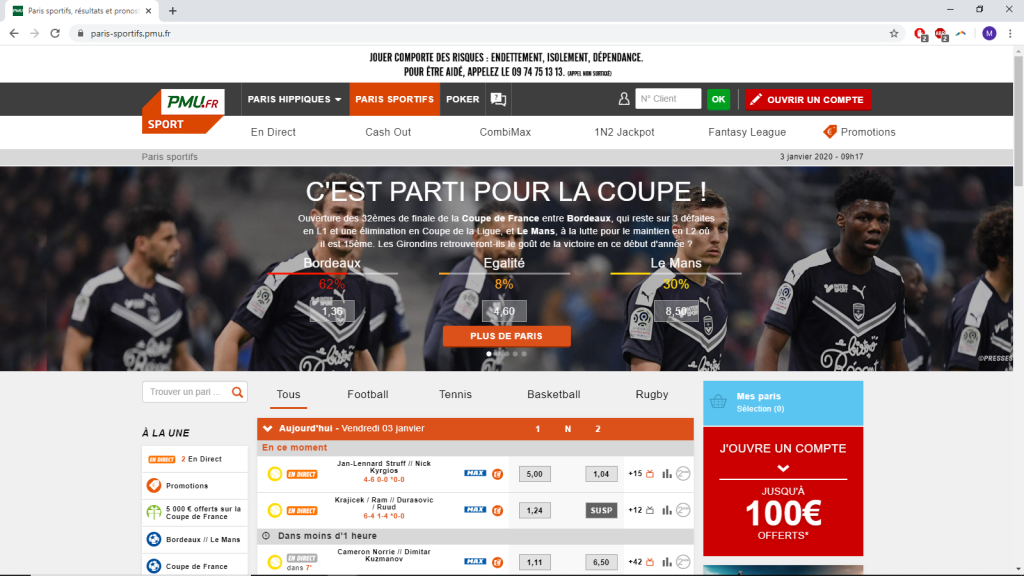Select the Tous tab
1024x576 pixels.
pos(288,394)
